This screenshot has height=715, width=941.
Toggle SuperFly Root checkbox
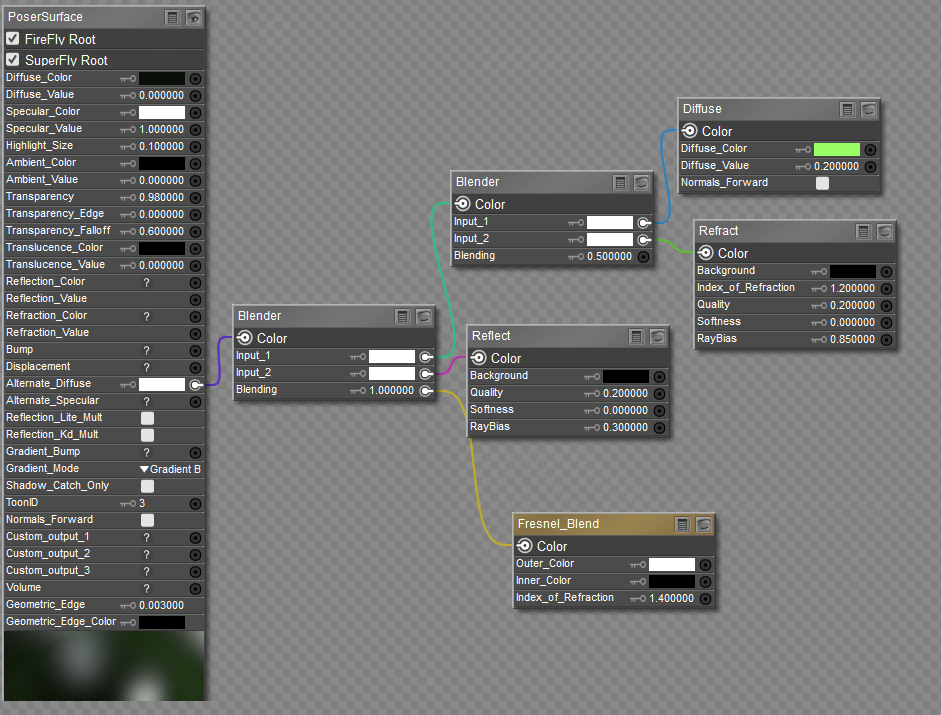(13, 60)
